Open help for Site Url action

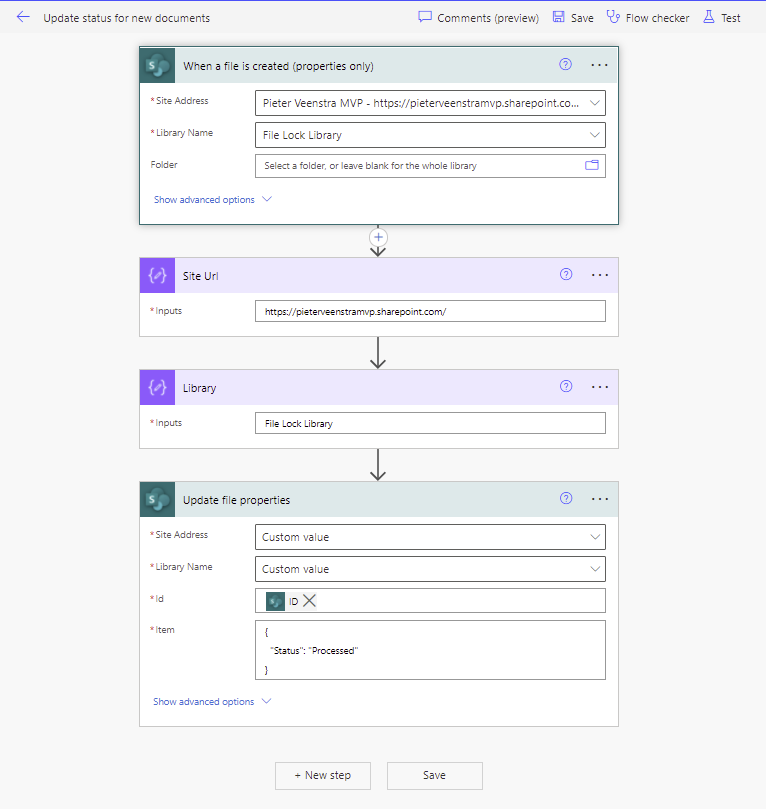566,274
